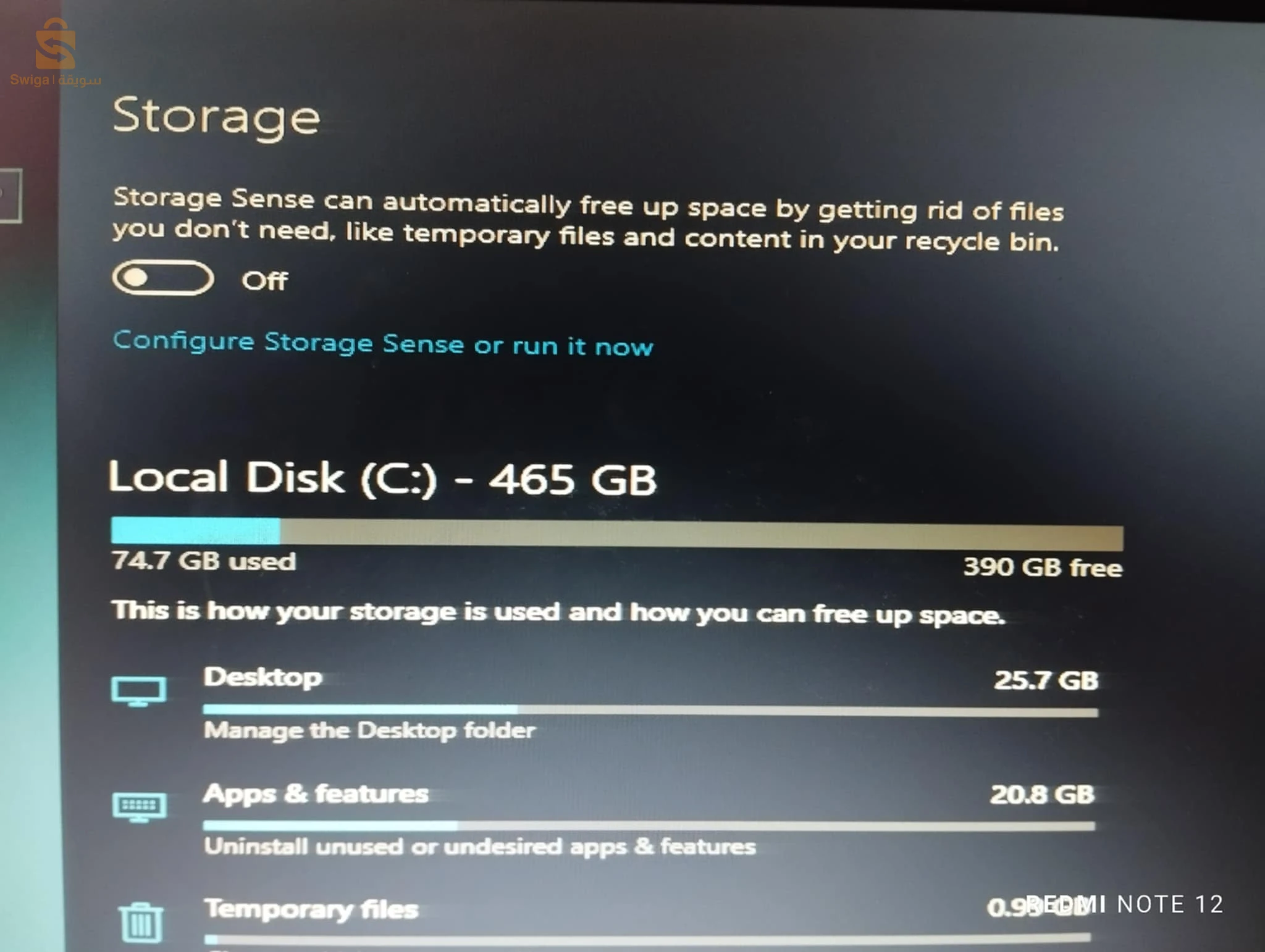Screen dimensions: 1265x952
Task: Click the Storage page title
Action: pos(216,117)
